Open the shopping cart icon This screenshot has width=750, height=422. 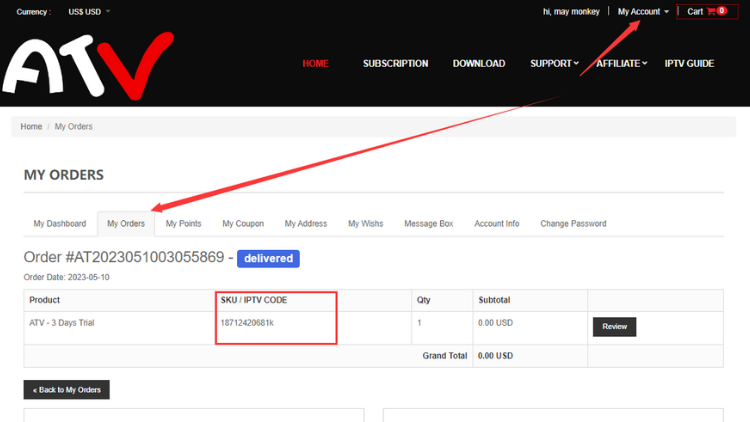point(711,11)
